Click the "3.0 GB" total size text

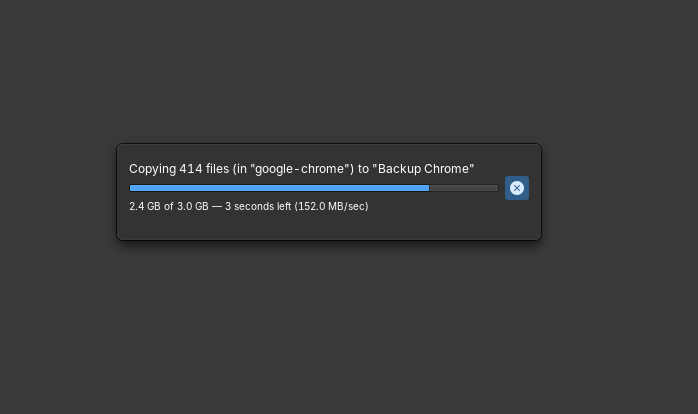click(x=193, y=206)
